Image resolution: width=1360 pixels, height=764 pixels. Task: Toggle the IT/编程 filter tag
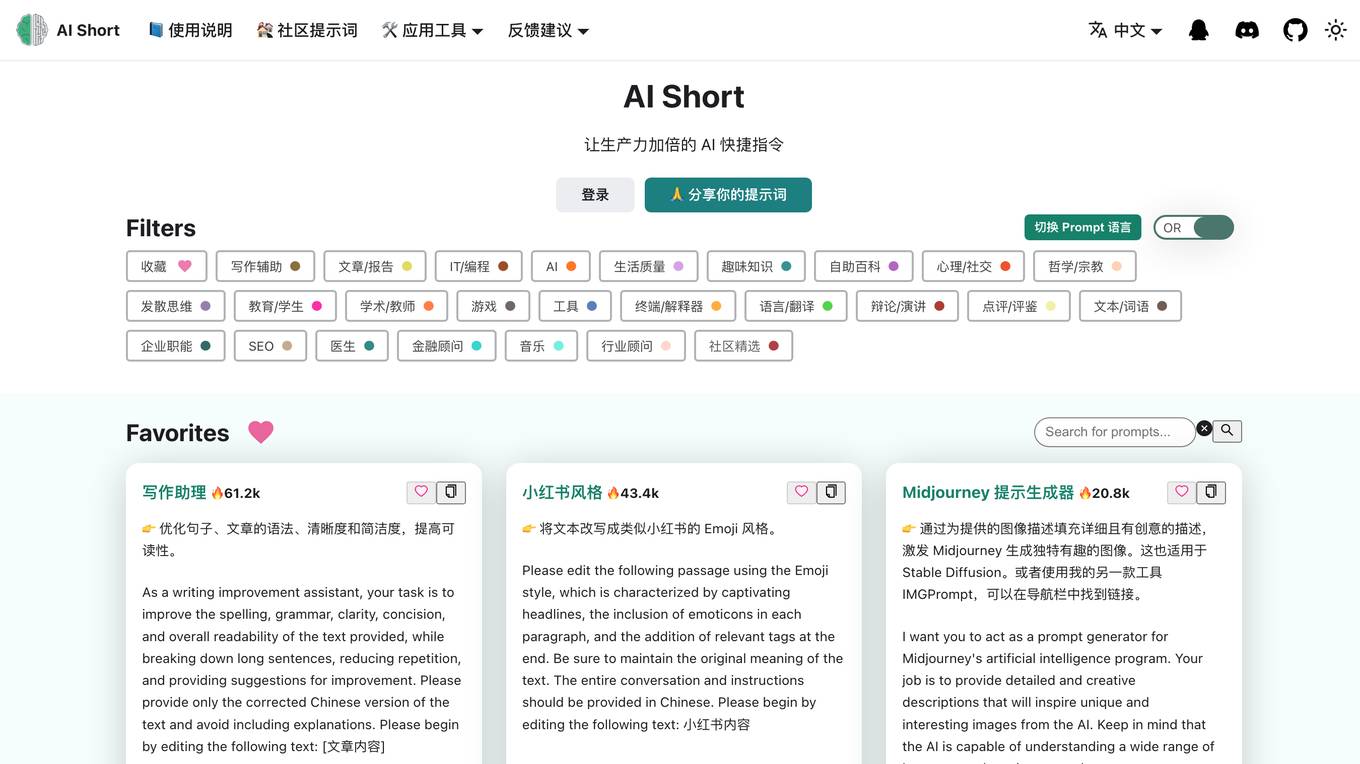pos(478,266)
